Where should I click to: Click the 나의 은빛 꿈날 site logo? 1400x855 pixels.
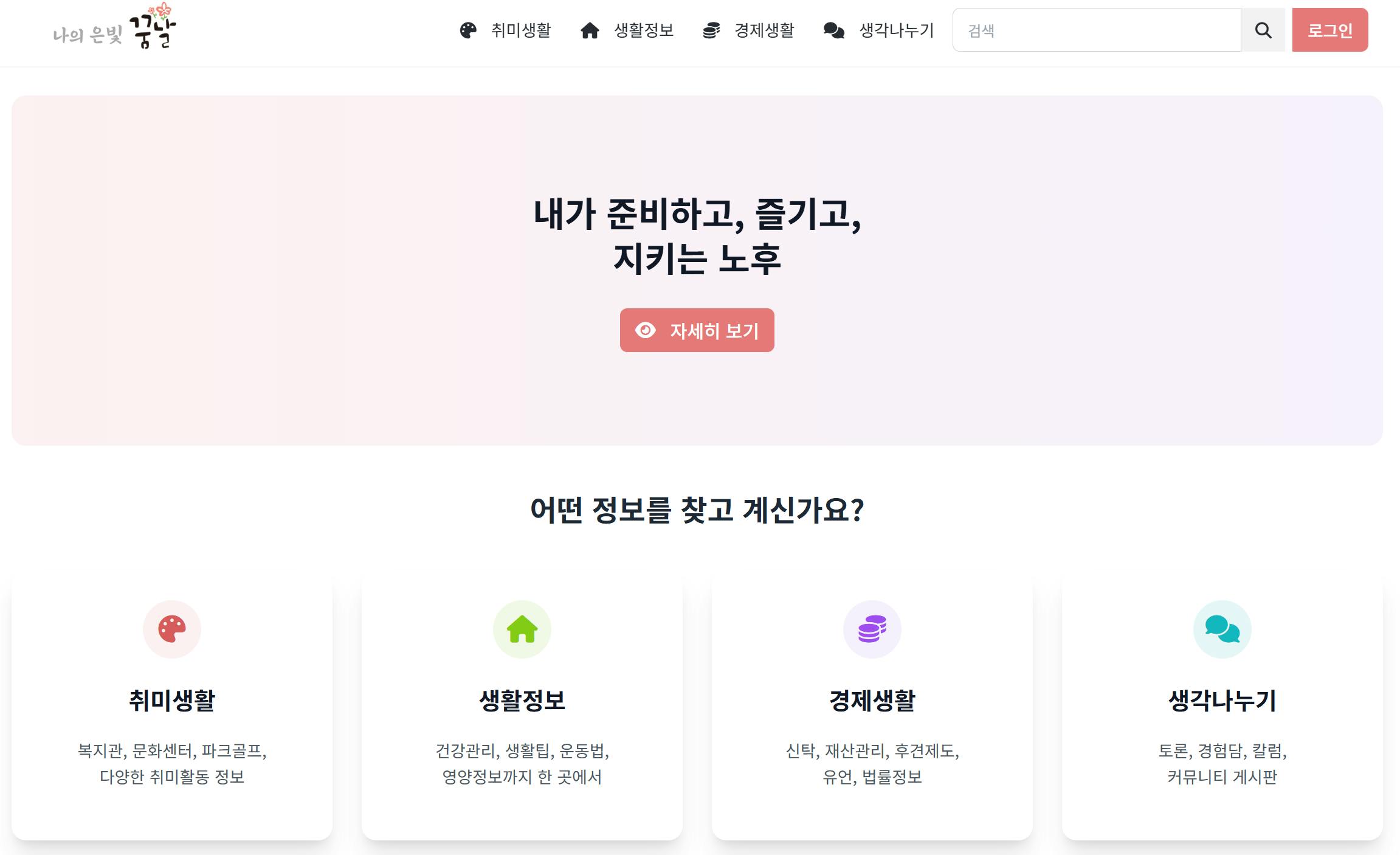(114, 28)
